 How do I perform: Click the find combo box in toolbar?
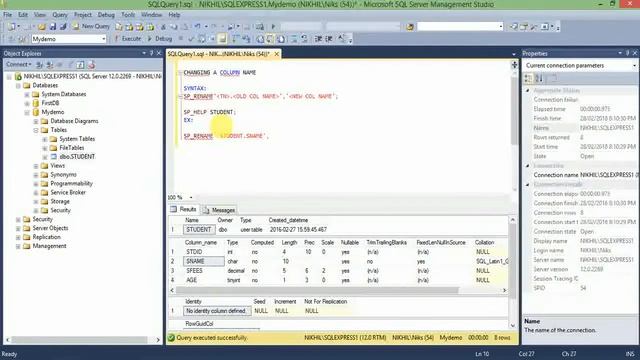pos(460,27)
